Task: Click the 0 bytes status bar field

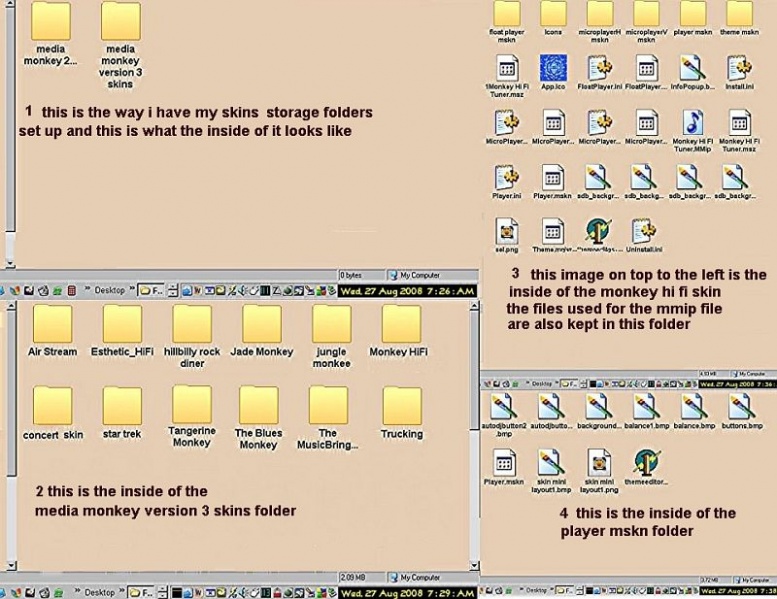Action: click(x=362, y=275)
